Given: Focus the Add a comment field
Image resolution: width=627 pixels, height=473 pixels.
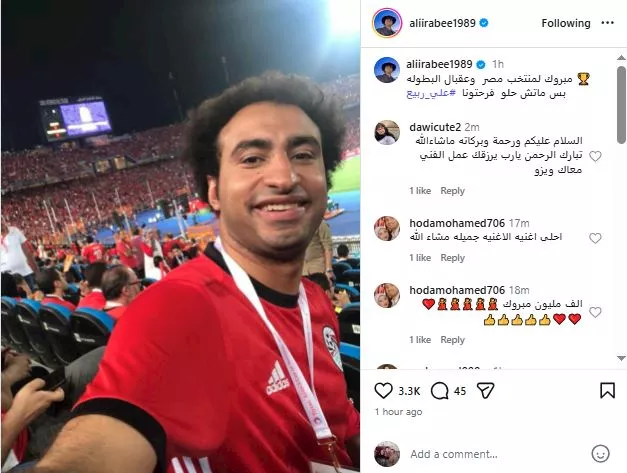Looking at the screenshot, I should click(496, 454).
